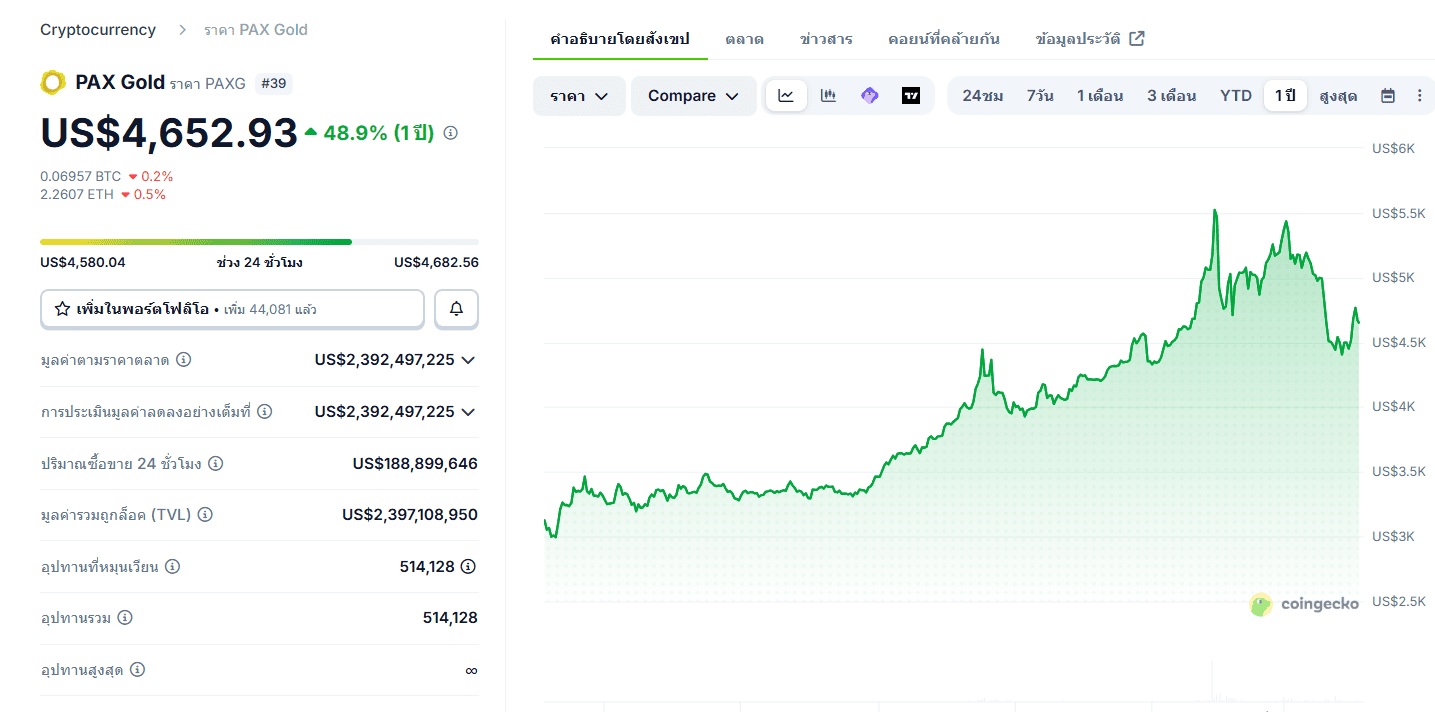The width and height of the screenshot is (1435, 712).
Task: Open the ข่าวสาร tab
Action: [823, 38]
